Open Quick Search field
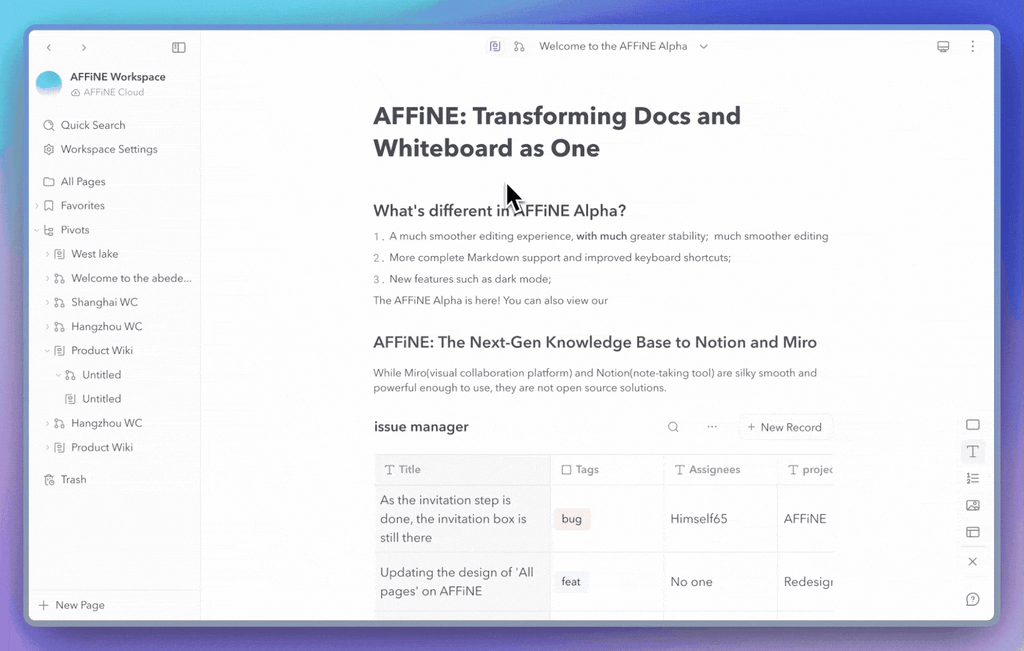1024x651 pixels. (x=92, y=125)
